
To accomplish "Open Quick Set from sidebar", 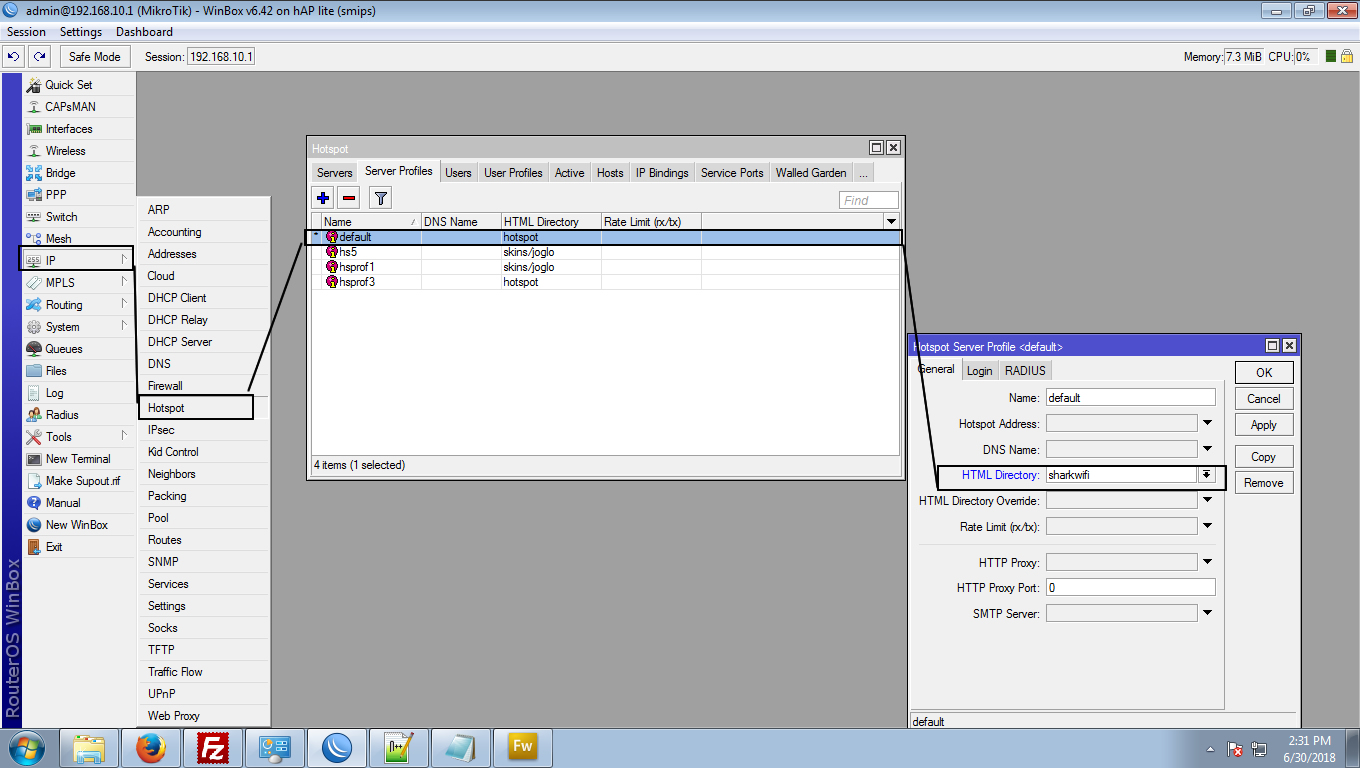I will point(78,85).
